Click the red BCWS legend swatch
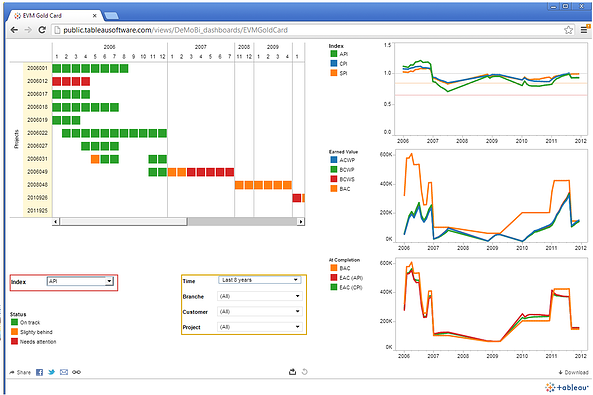Screen dimensions: 593x395 tap(334, 179)
